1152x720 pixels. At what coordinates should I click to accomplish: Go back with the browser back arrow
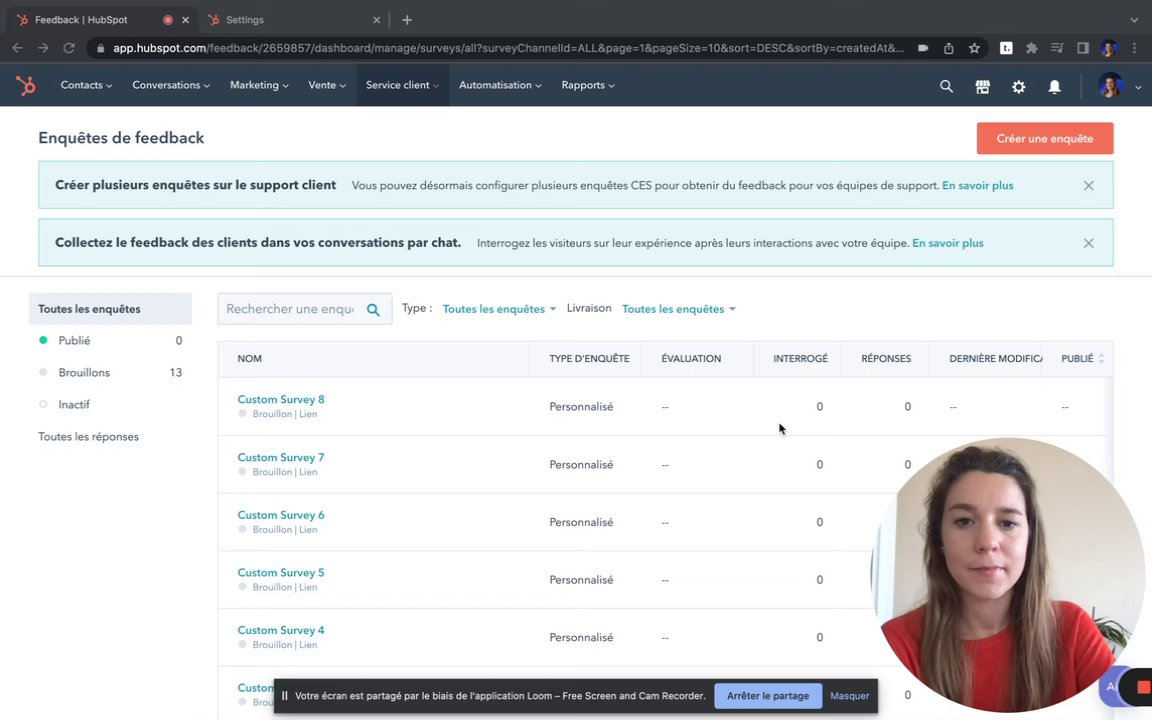[18, 48]
